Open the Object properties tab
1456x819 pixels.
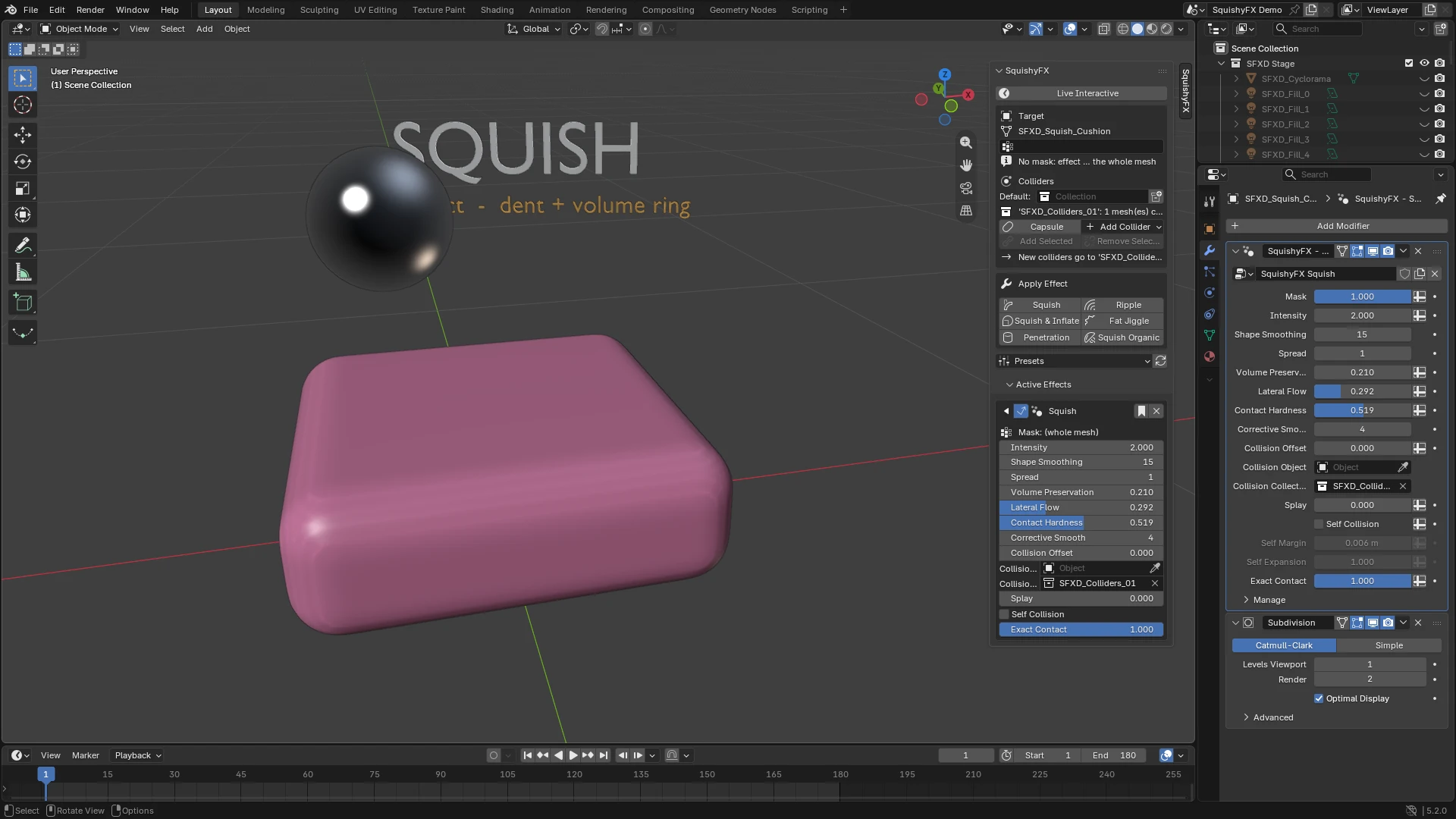[1210, 229]
